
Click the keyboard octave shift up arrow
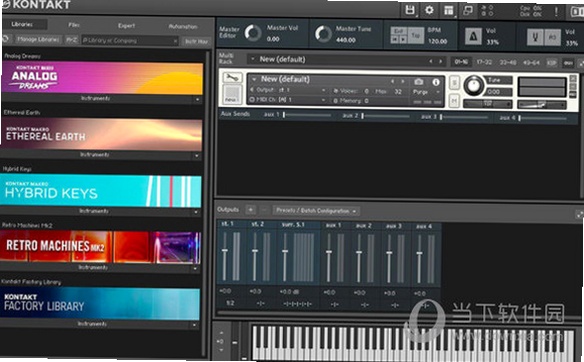[x=221, y=333]
